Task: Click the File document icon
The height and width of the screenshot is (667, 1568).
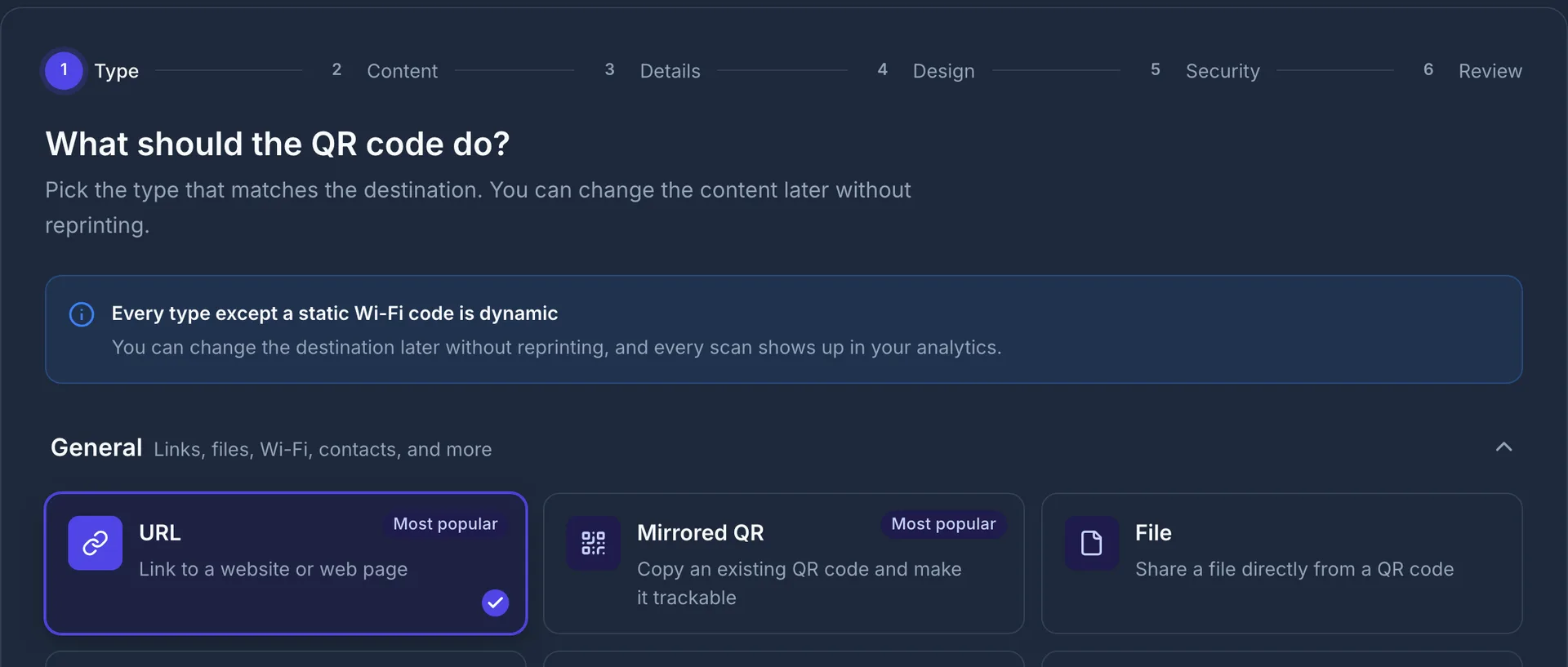Action: tap(1092, 543)
